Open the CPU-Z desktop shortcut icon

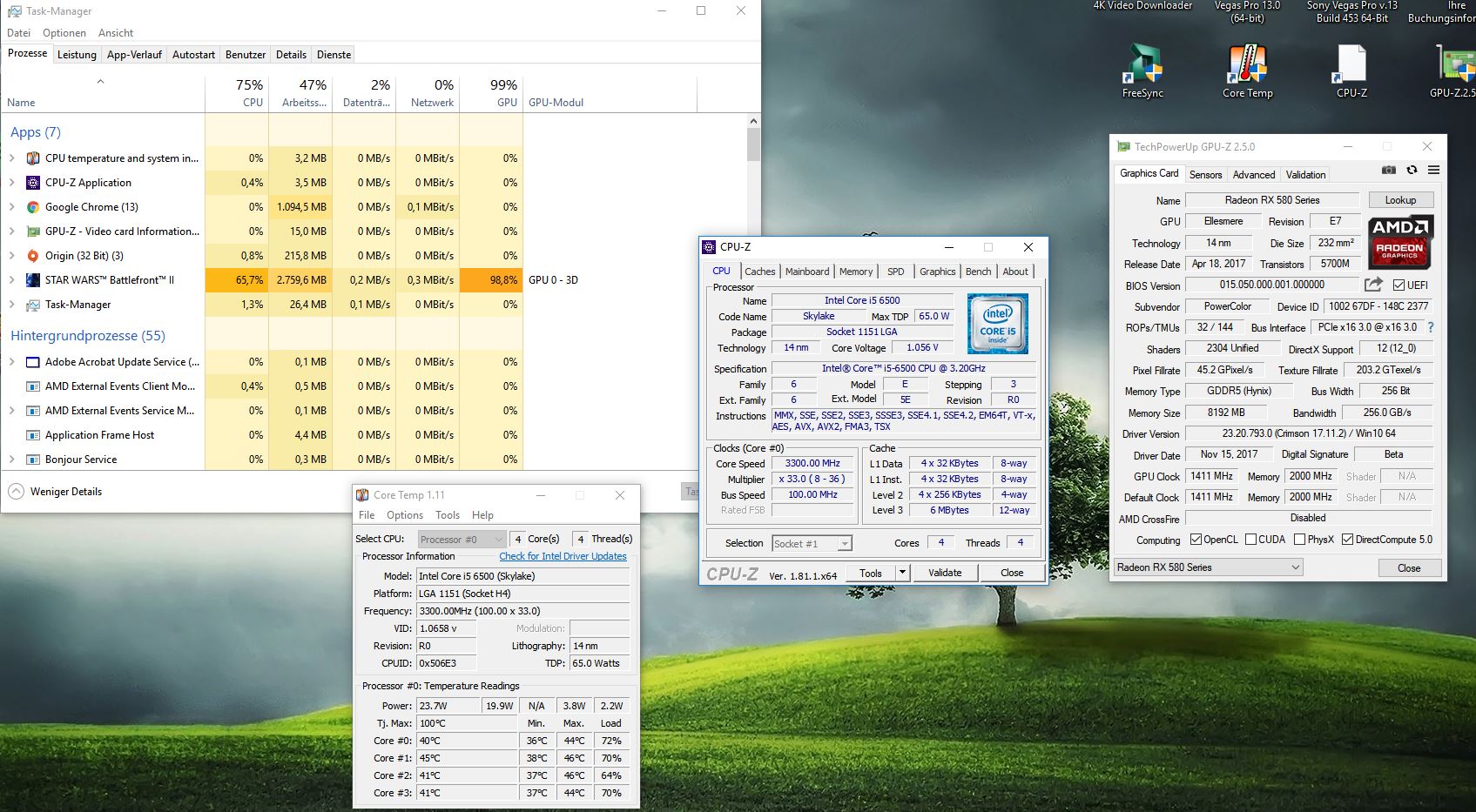click(1351, 63)
